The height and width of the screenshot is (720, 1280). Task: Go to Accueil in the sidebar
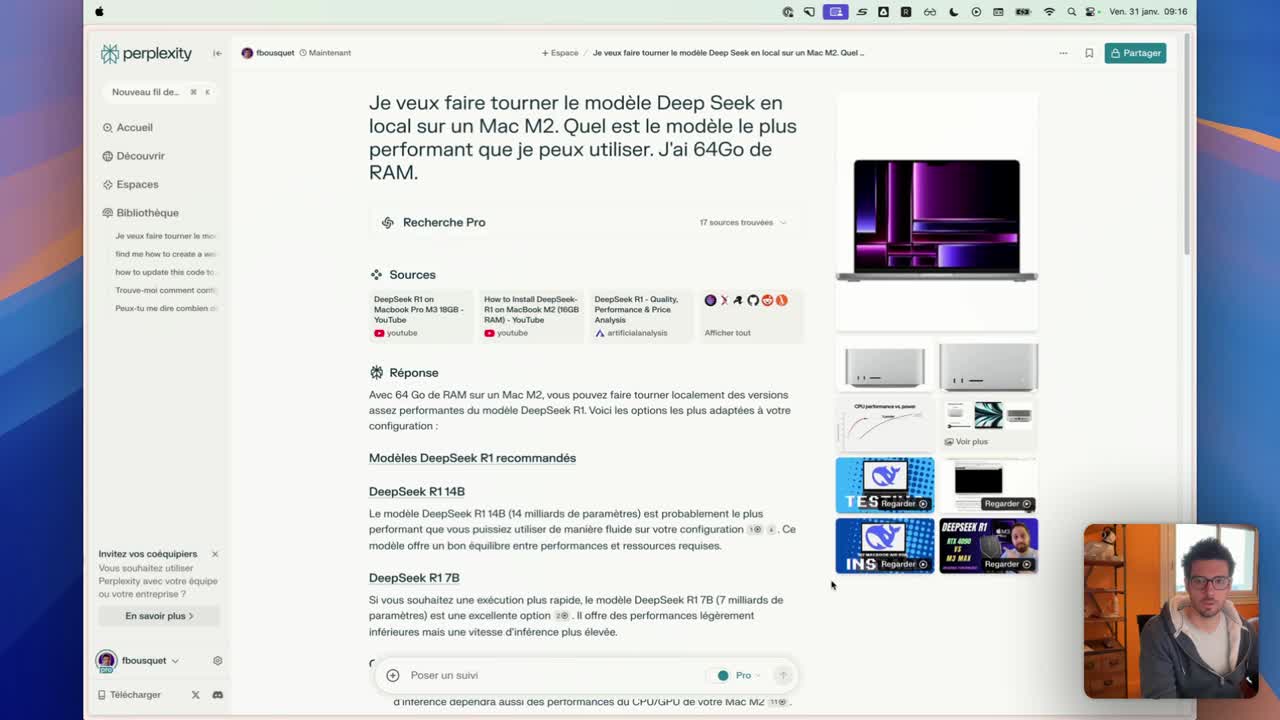(127, 127)
